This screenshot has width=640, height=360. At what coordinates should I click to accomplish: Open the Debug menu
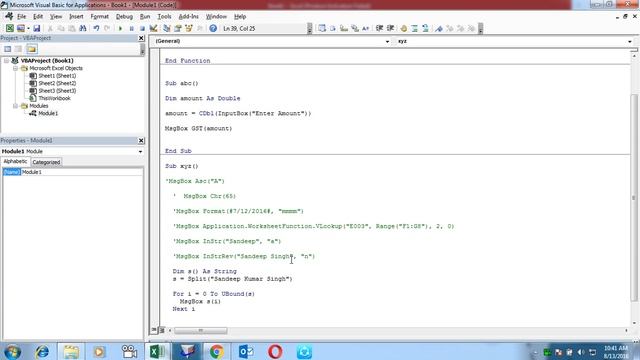[124, 16]
